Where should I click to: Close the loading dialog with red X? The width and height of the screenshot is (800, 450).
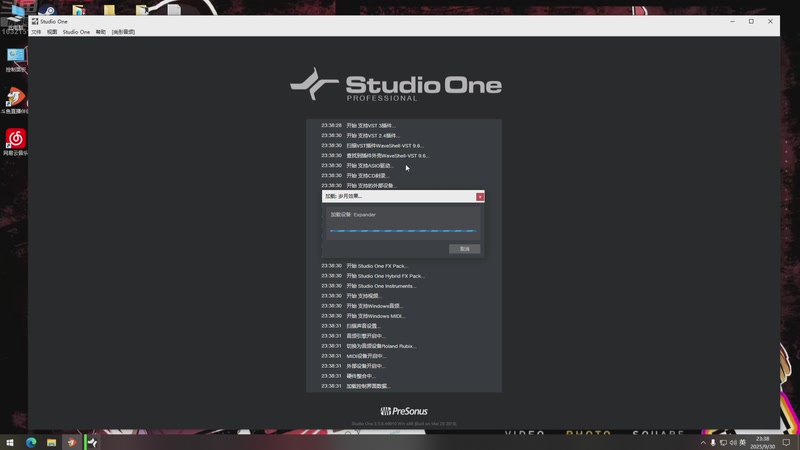(x=480, y=196)
